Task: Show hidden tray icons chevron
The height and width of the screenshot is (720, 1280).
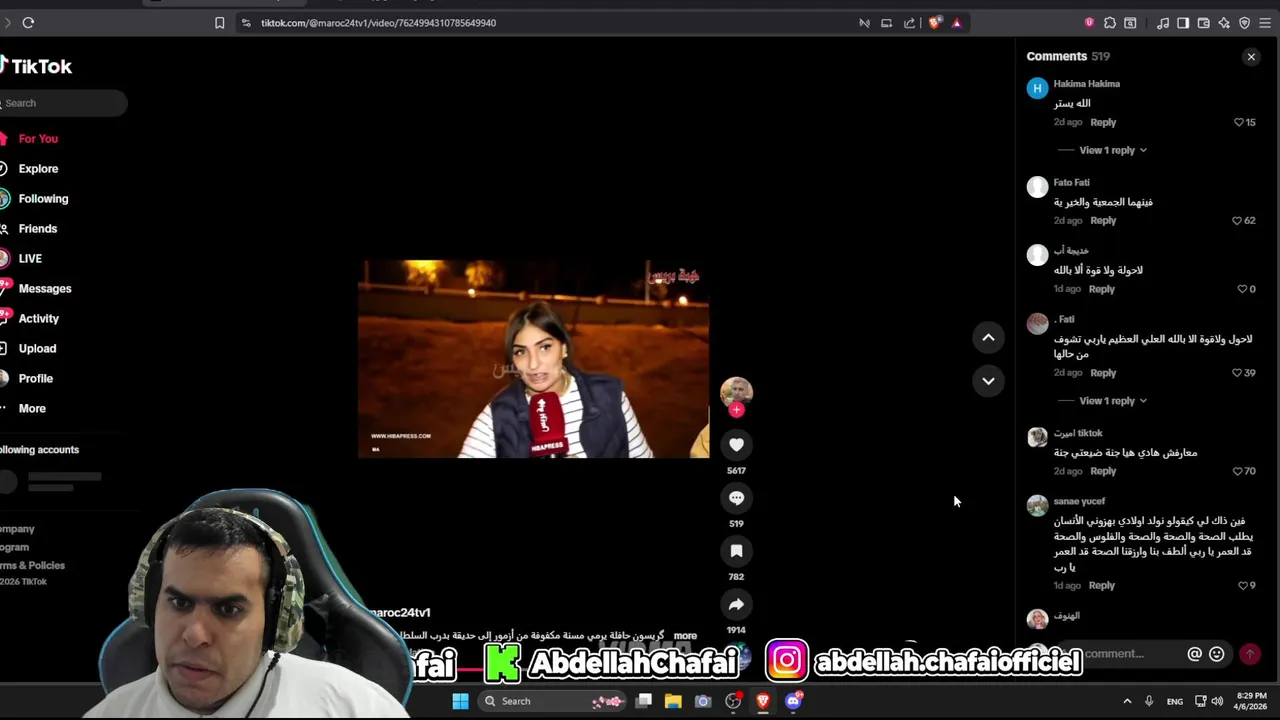Action: point(1127,701)
